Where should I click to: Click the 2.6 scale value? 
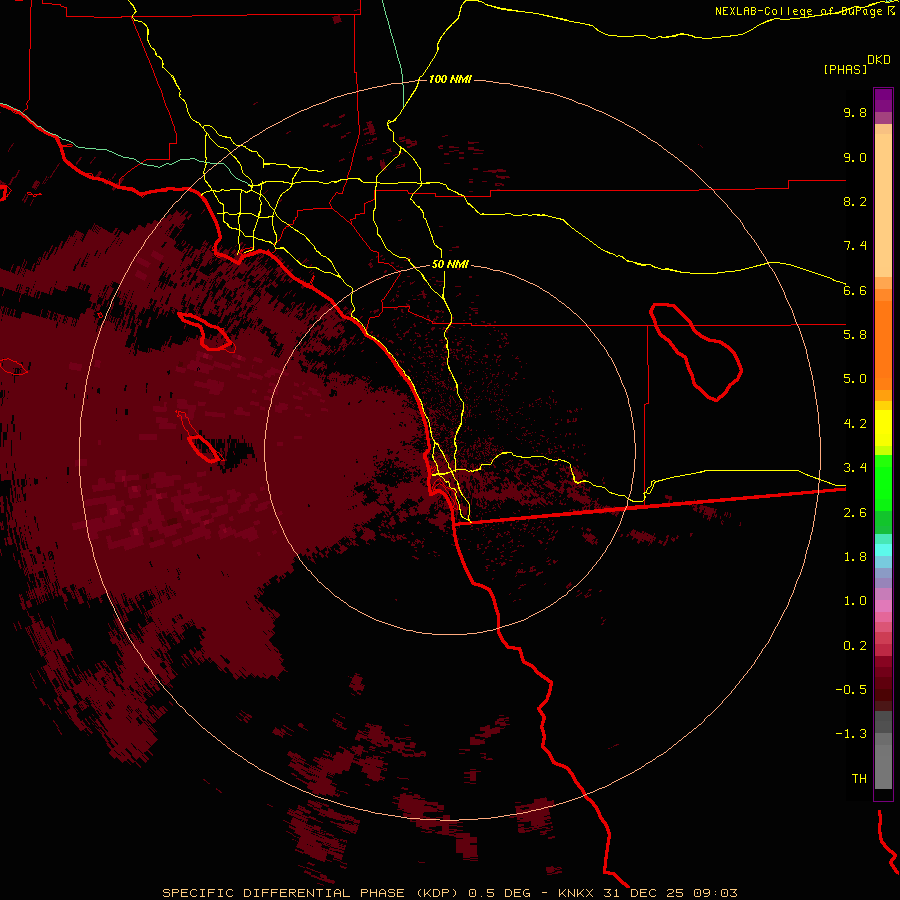[855, 513]
